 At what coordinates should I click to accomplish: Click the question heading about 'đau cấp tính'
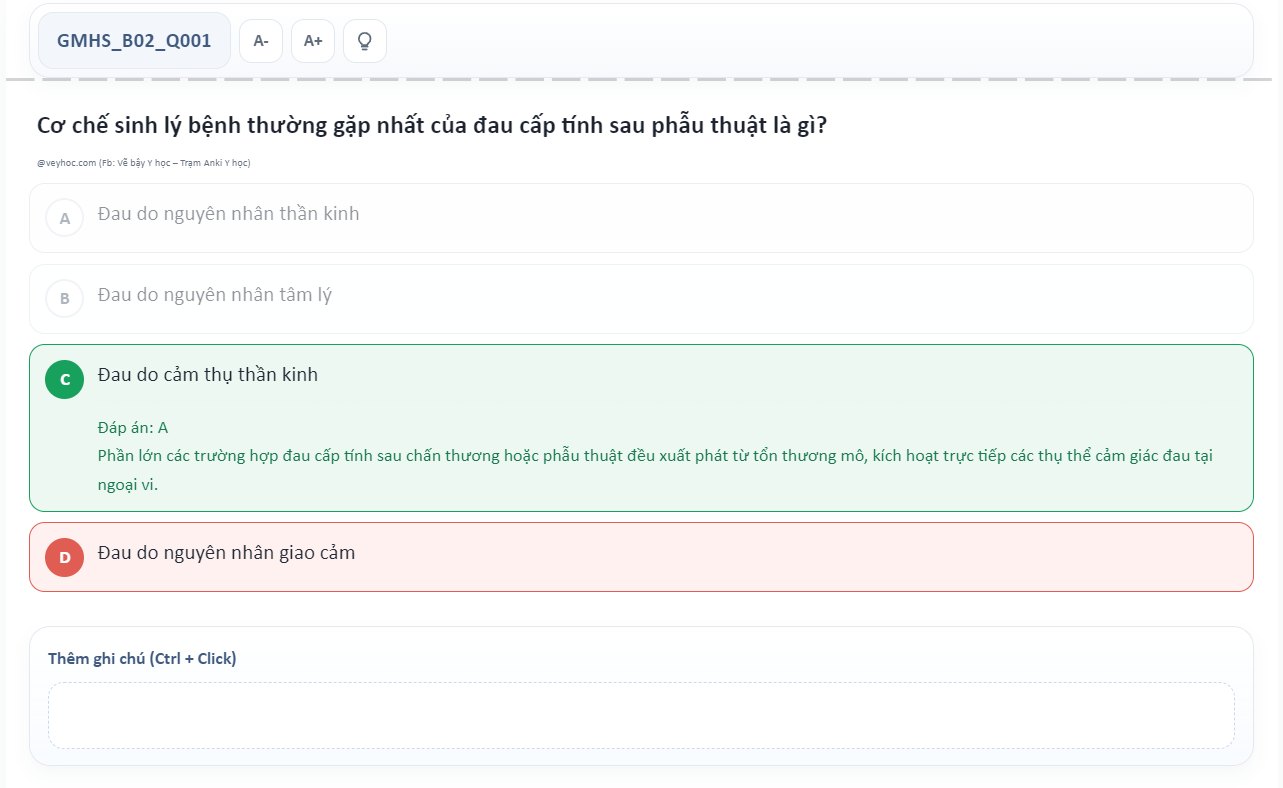pyautogui.click(x=431, y=126)
